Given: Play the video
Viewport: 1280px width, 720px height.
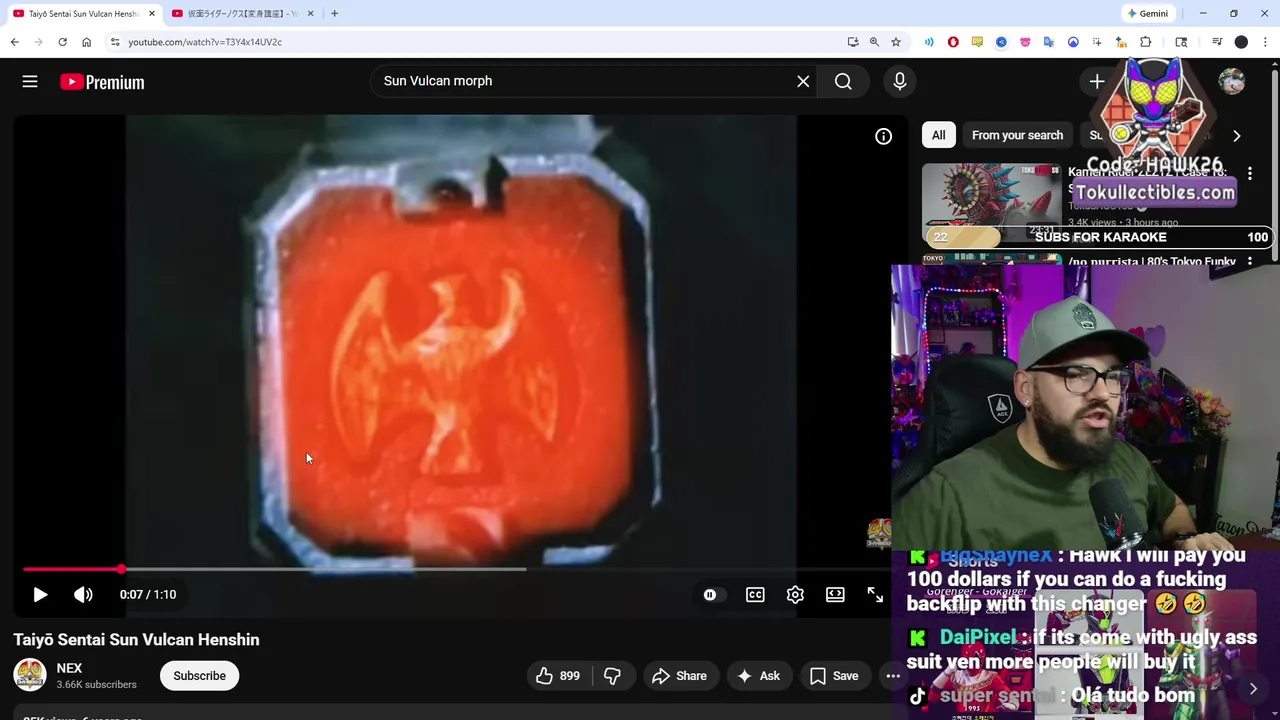Looking at the screenshot, I should (40, 594).
